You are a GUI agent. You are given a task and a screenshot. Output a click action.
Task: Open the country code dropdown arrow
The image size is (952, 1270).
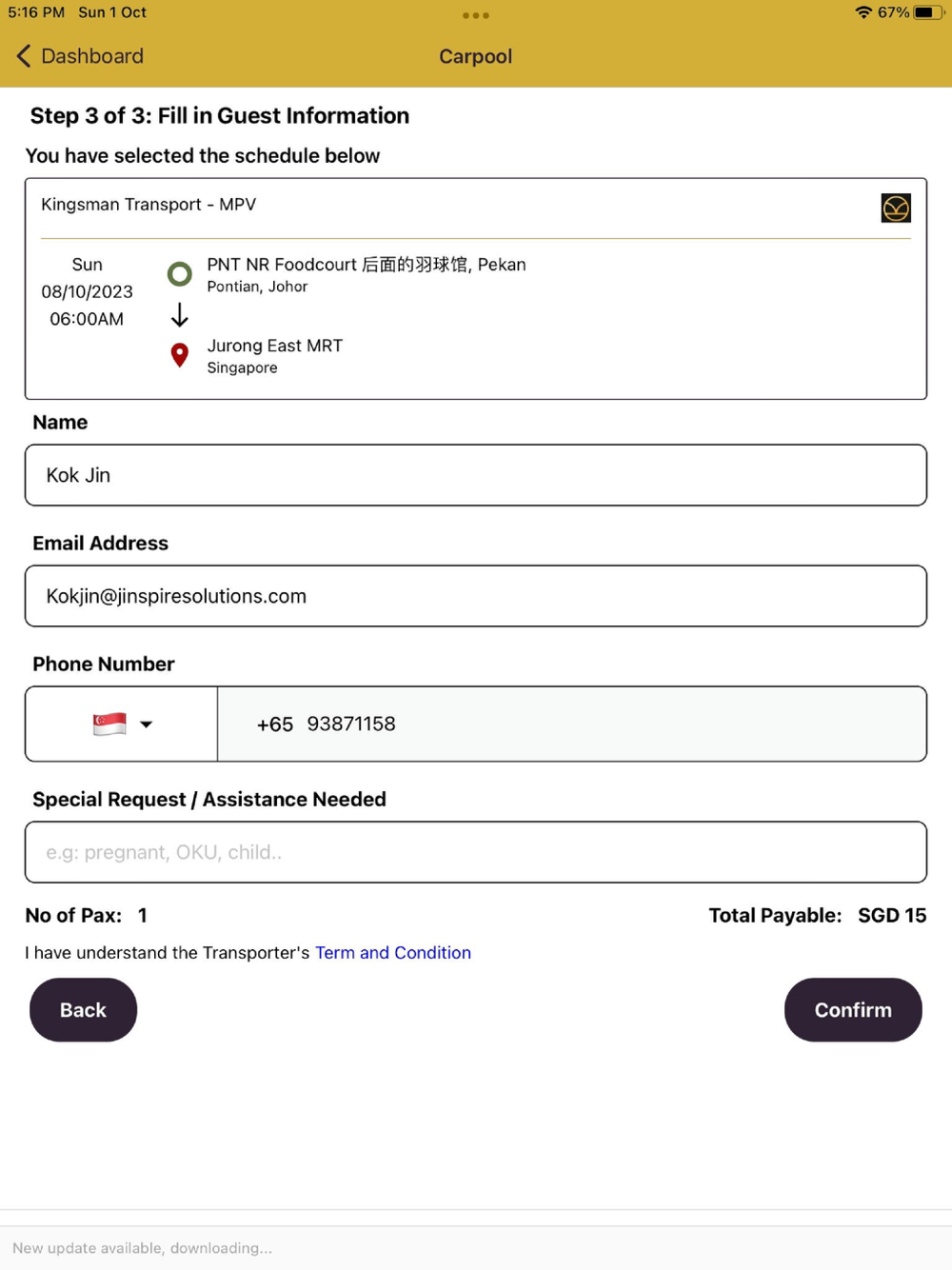tap(146, 724)
